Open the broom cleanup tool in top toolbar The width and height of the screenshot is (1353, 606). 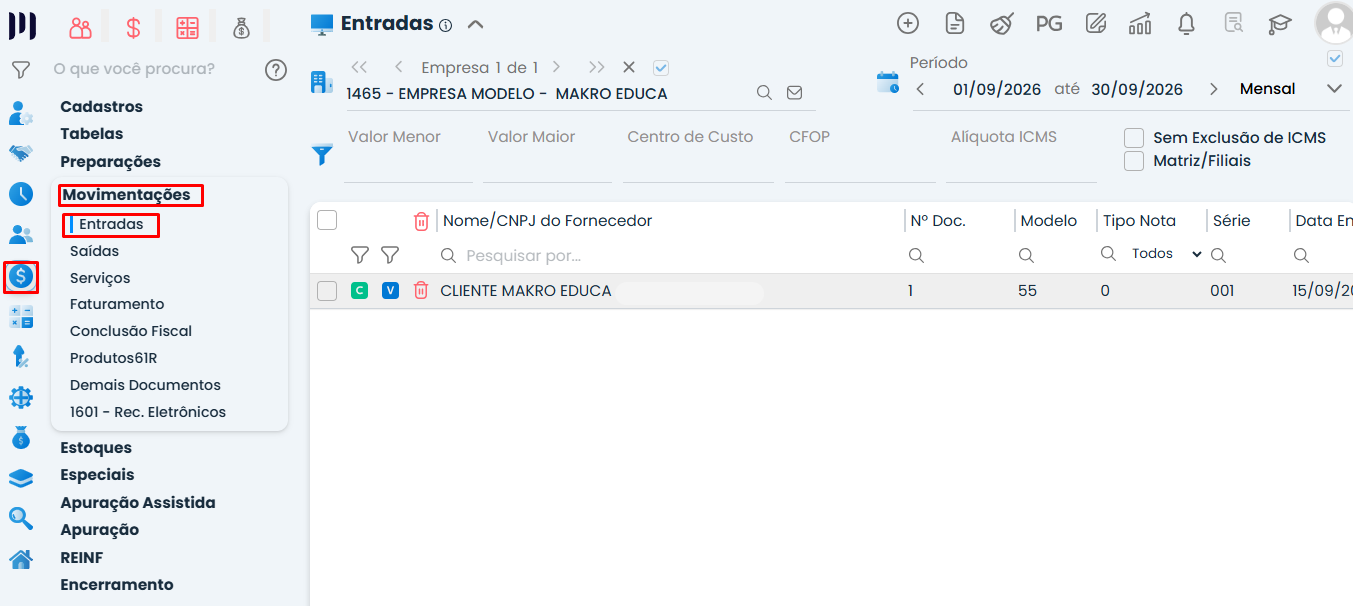tap(1001, 24)
